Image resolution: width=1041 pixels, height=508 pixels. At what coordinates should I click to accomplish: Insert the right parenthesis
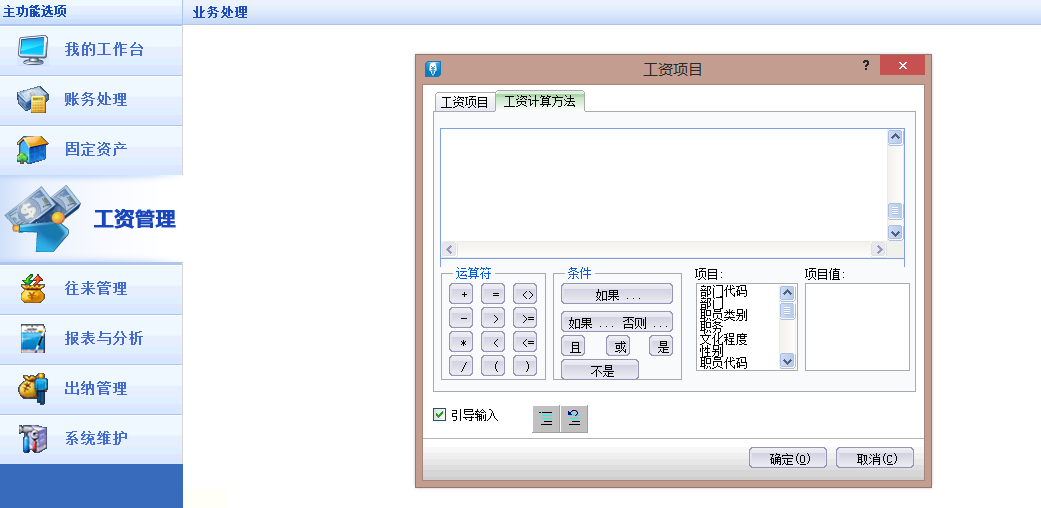525,366
